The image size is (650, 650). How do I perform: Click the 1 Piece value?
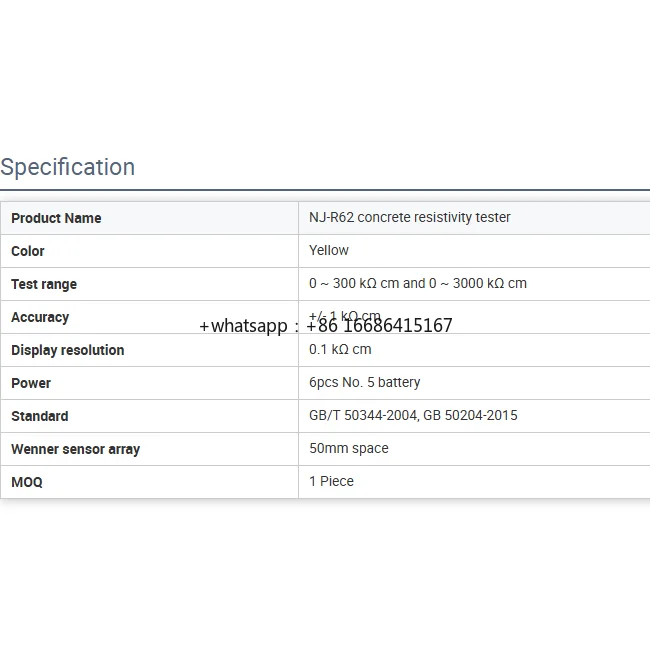(x=332, y=481)
